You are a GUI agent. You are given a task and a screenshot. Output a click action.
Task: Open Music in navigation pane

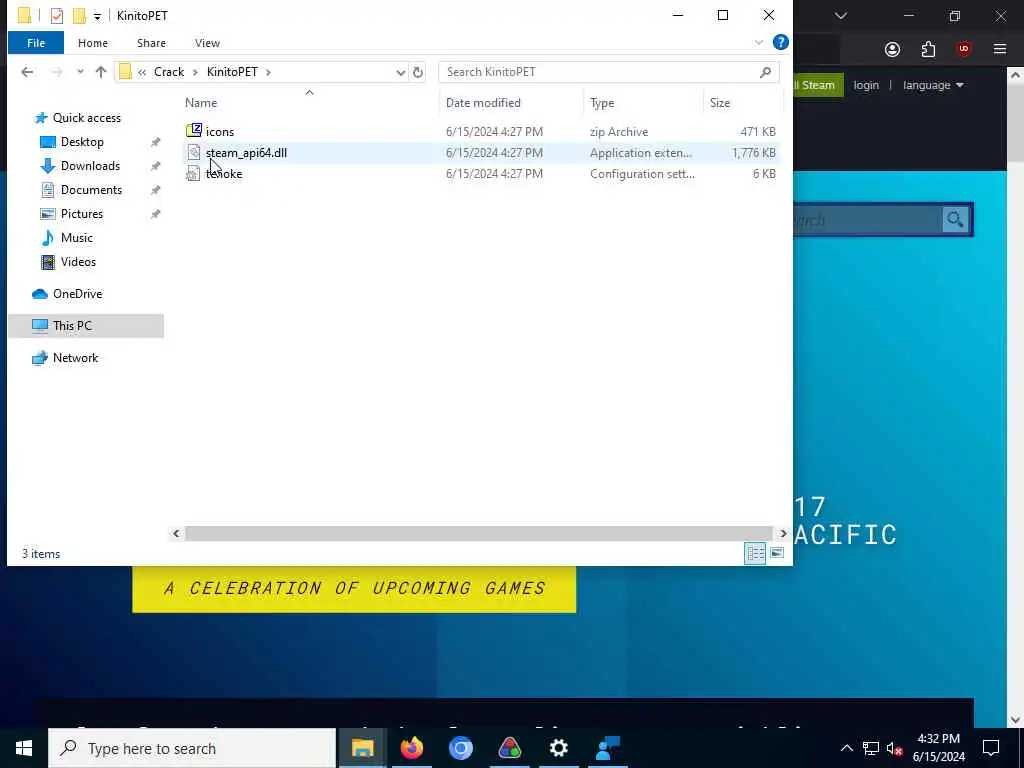pos(76,238)
